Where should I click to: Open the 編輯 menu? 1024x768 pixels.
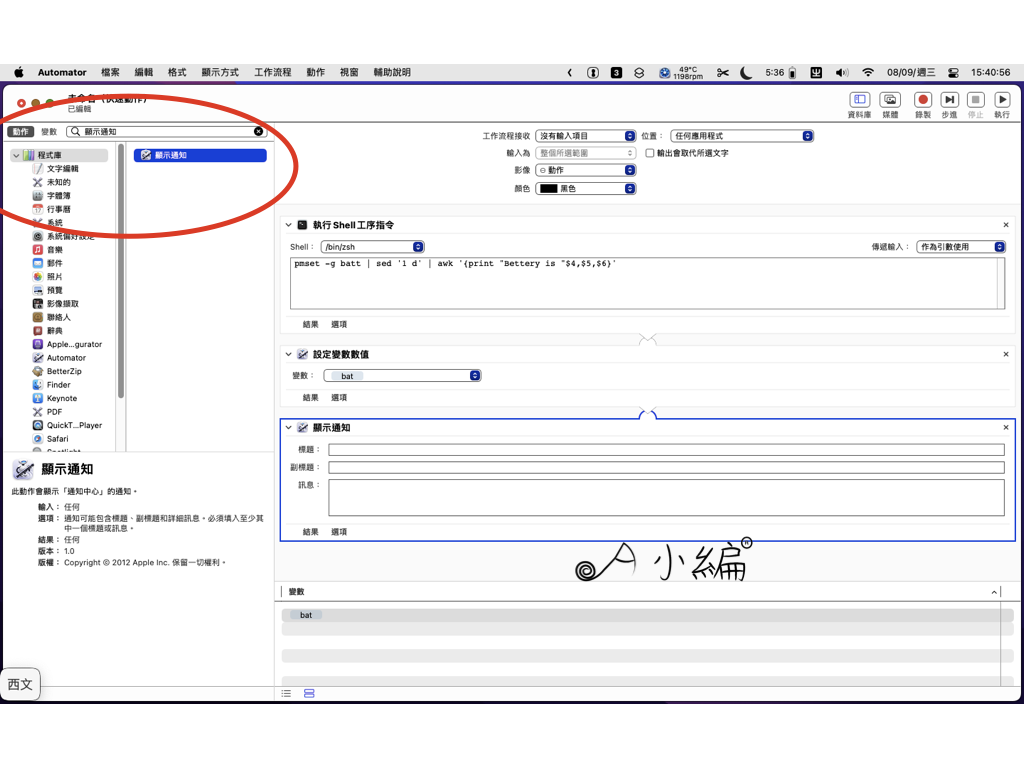144,72
